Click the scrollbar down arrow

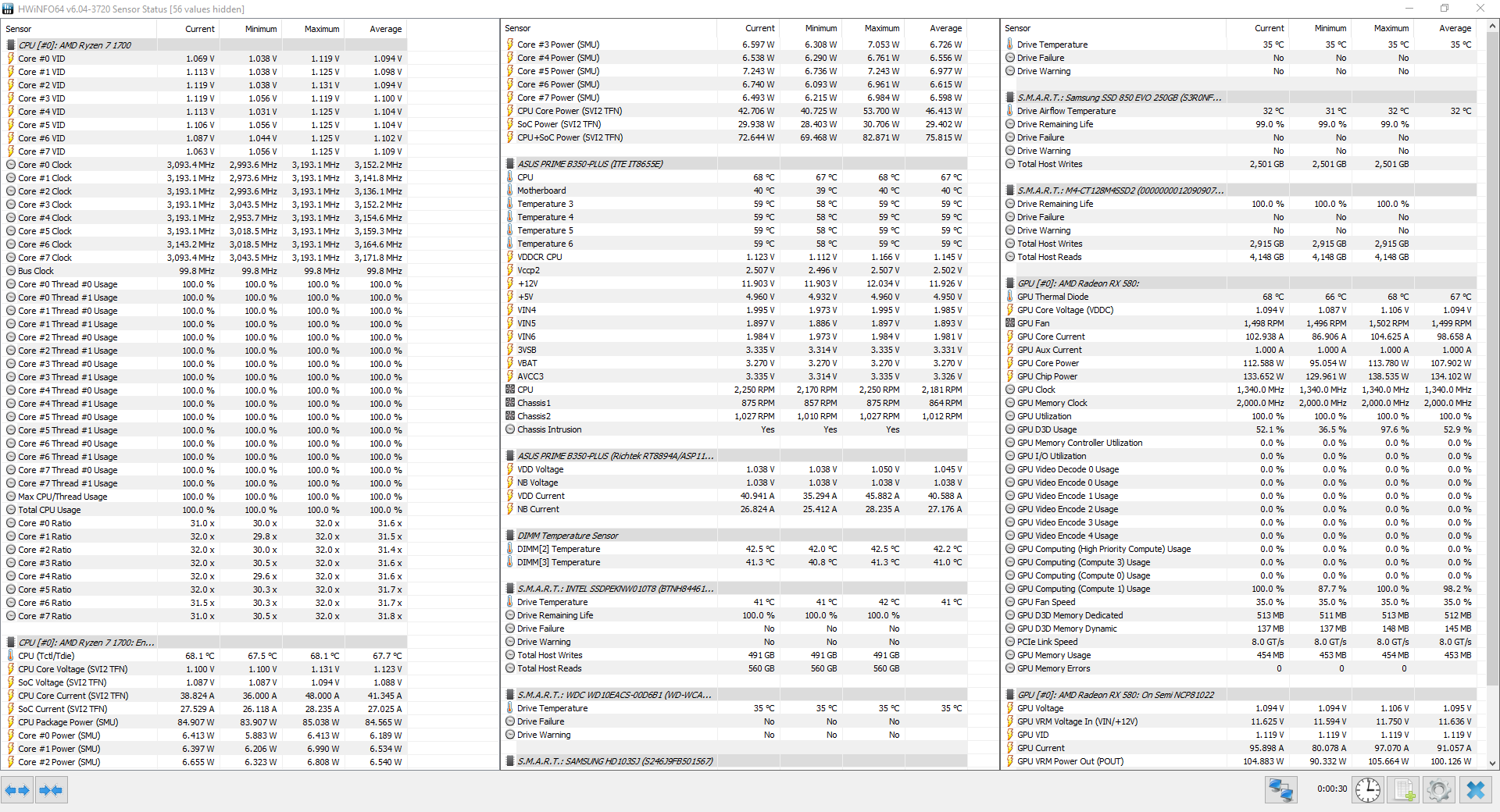[1492, 764]
